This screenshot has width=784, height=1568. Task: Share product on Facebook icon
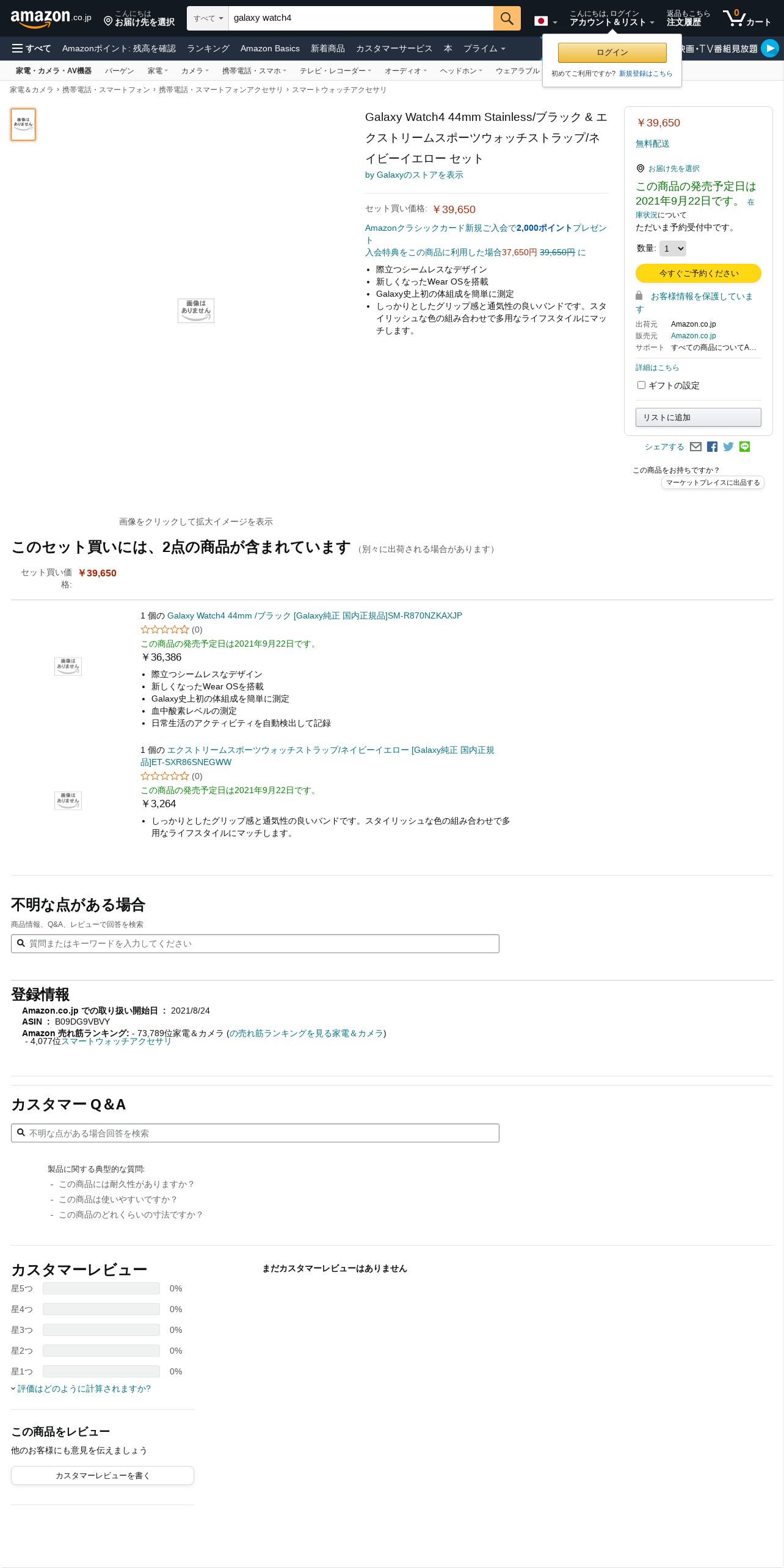[712, 447]
